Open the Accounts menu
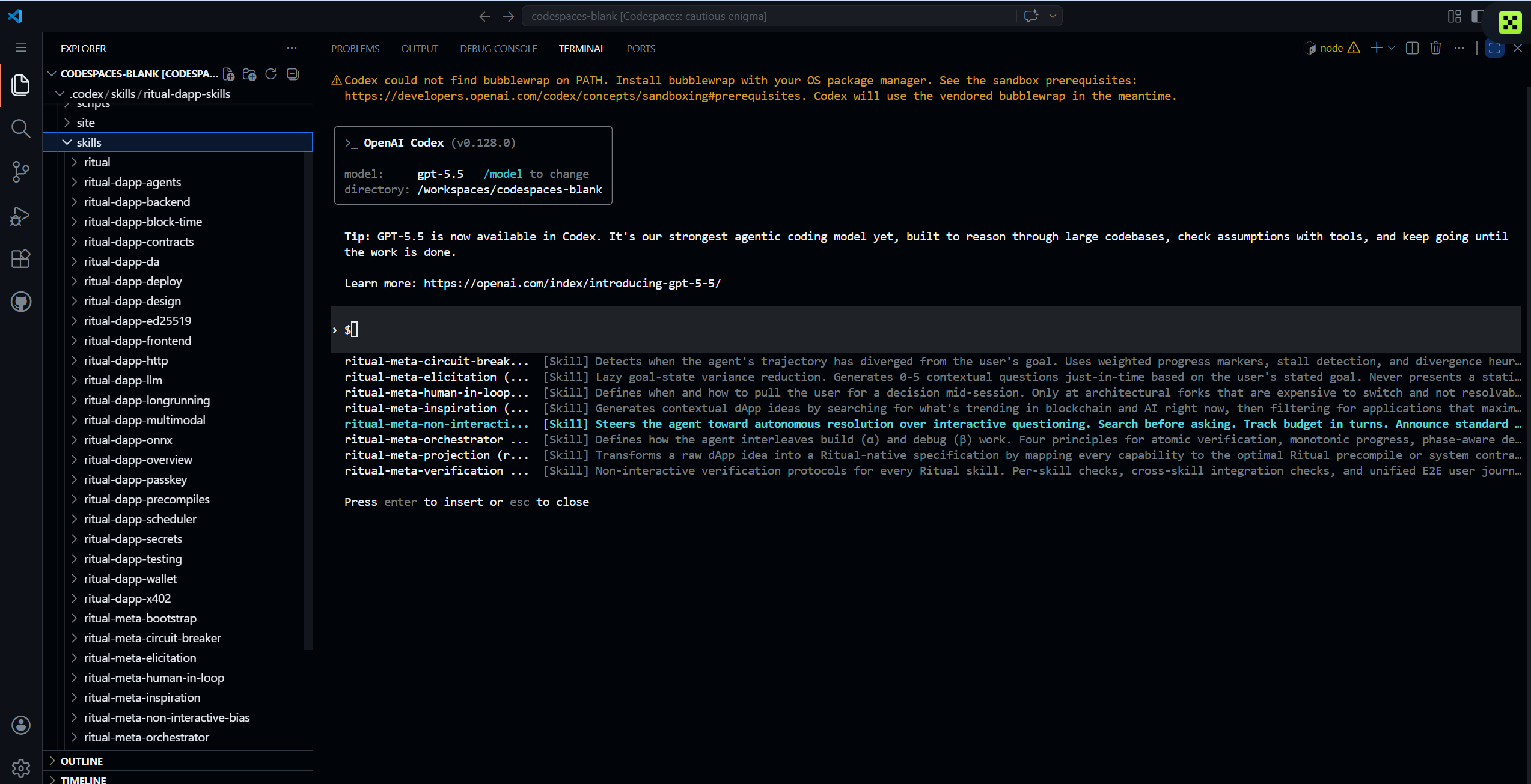This screenshot has height=784, width=1531. click(x=21, y=725)
